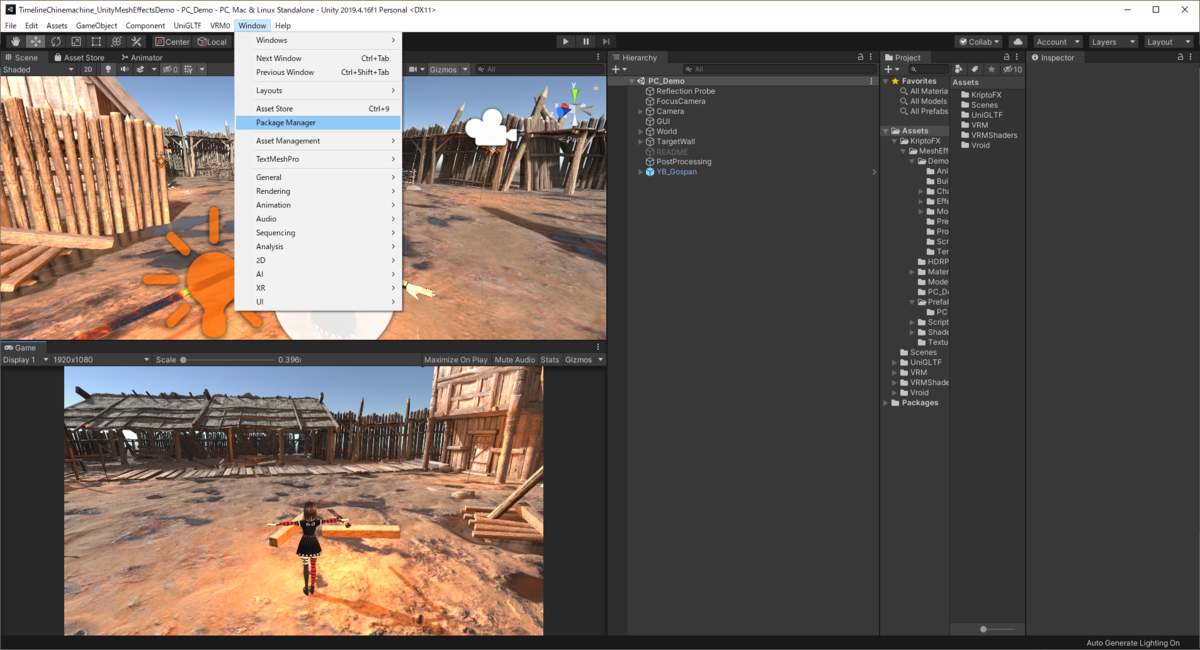Click Inspector panel lock icon
The image size is (1200, 650).
tap(1181, 58)
